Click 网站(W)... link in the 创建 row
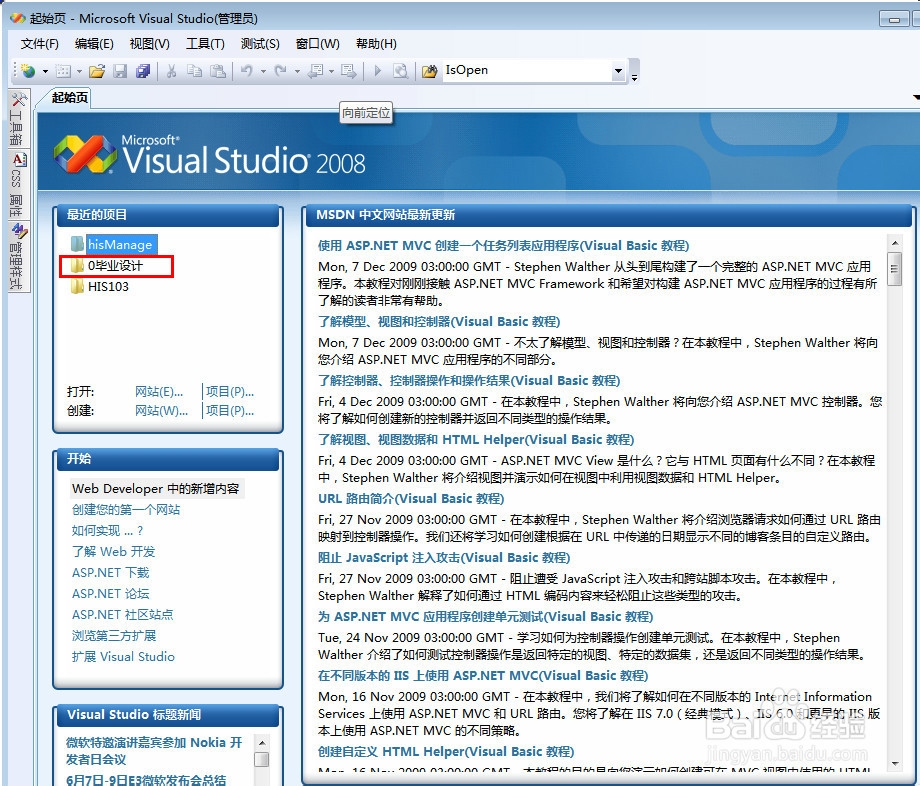Screen dimensions: 920x786 (161, 411)
